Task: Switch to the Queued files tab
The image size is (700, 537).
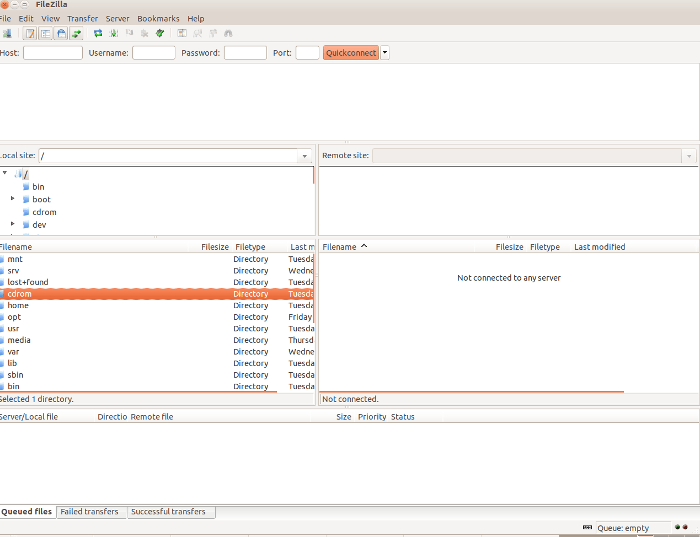Action: click(27, 512)
